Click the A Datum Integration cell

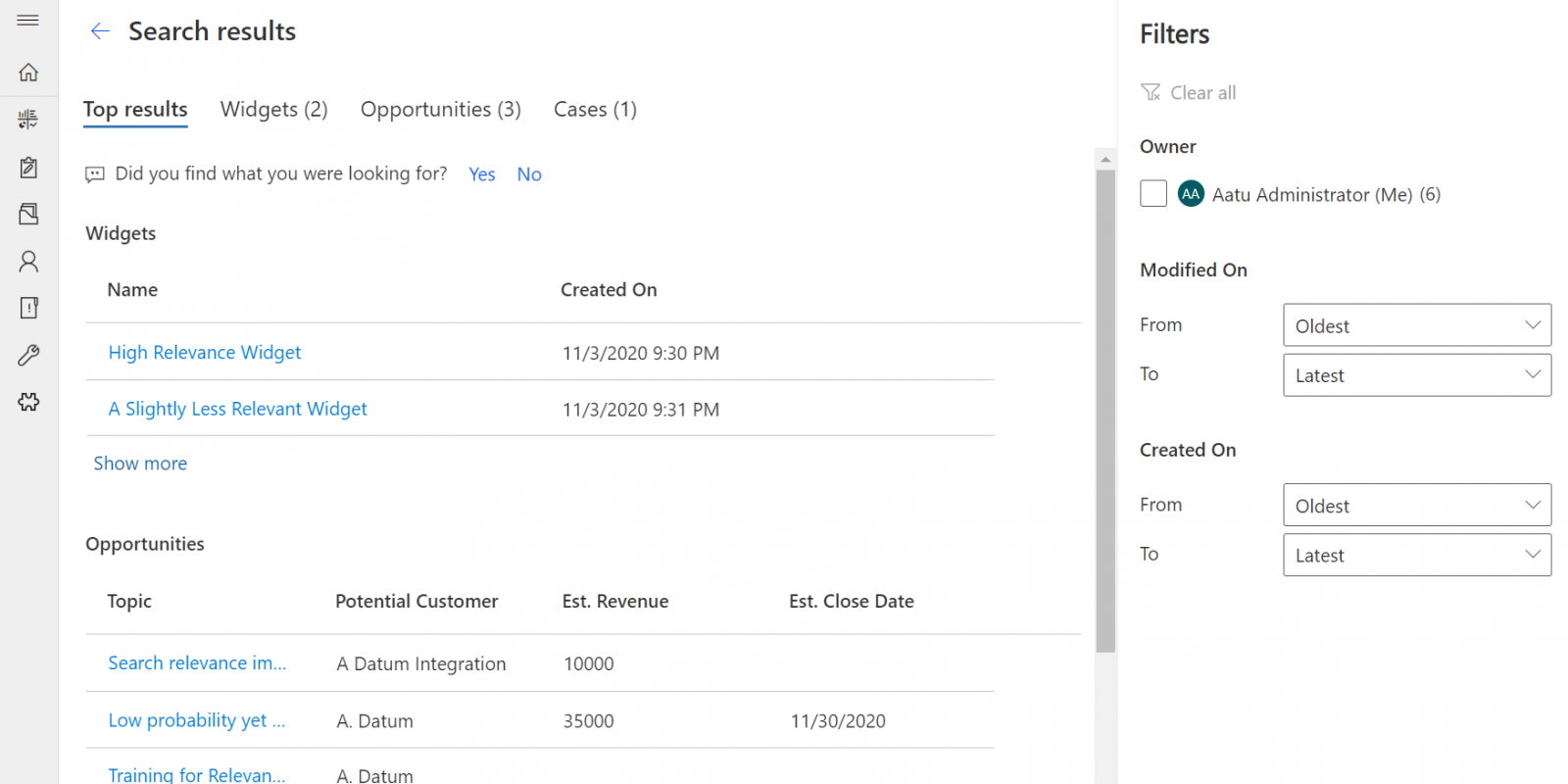421,664
